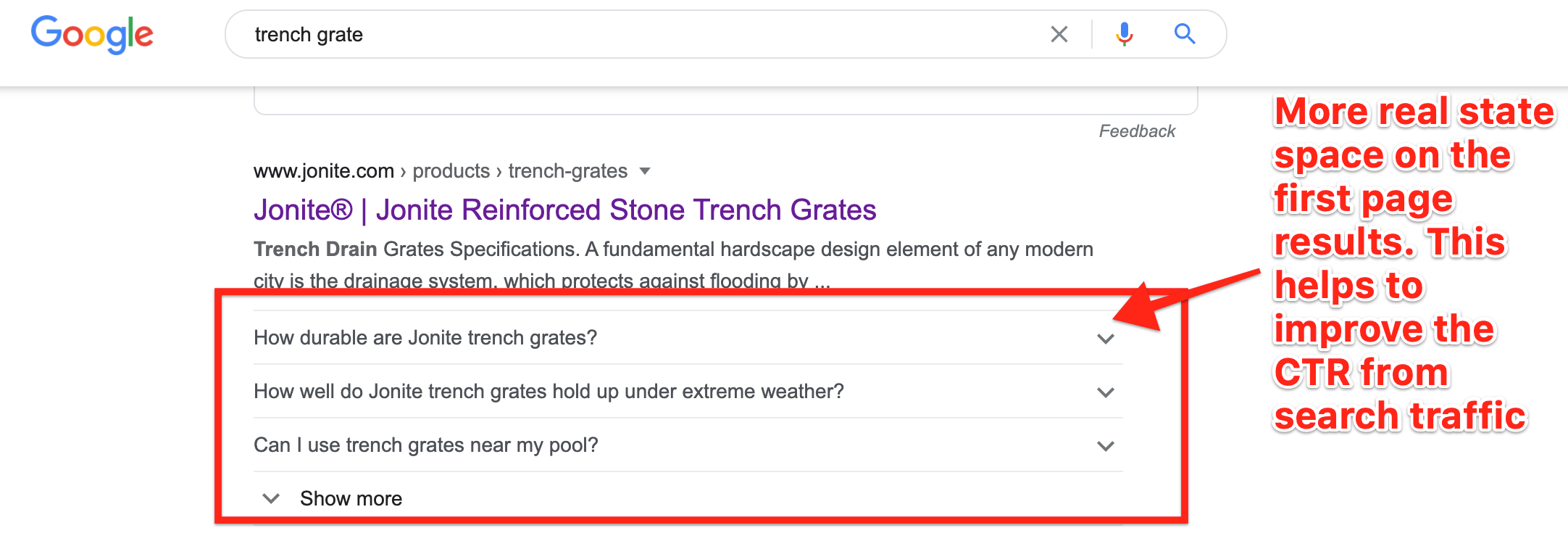Click the blue magnifier search icon

point(1185,33)
